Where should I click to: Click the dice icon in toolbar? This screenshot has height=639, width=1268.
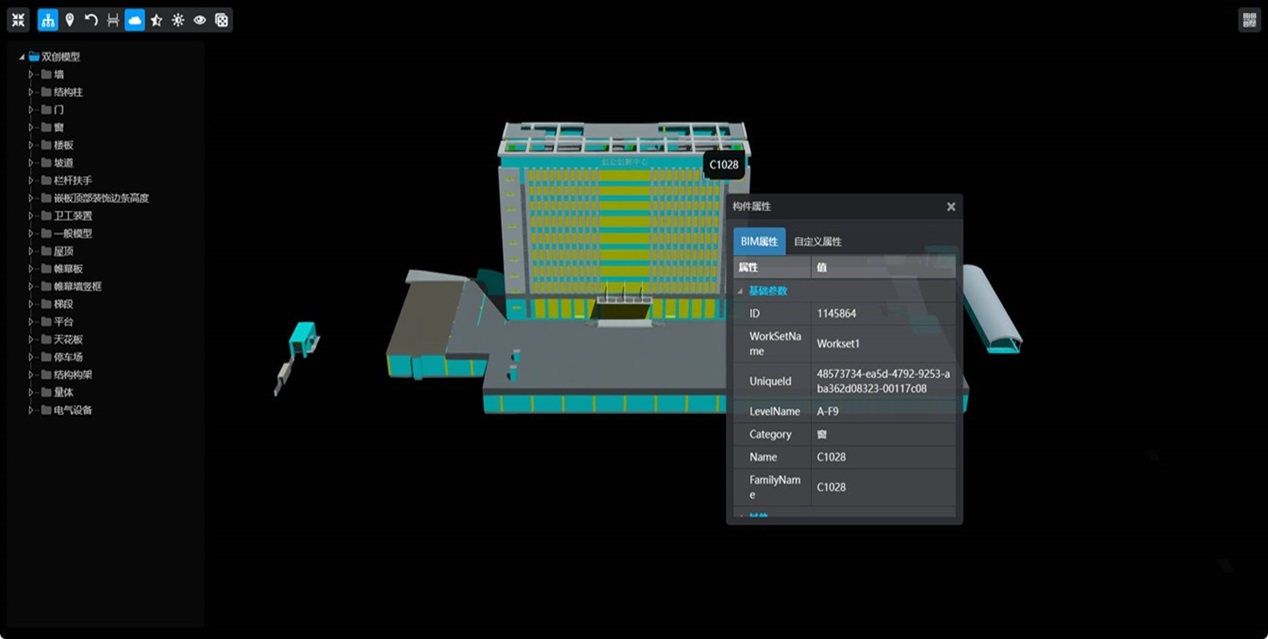point(221,20)
